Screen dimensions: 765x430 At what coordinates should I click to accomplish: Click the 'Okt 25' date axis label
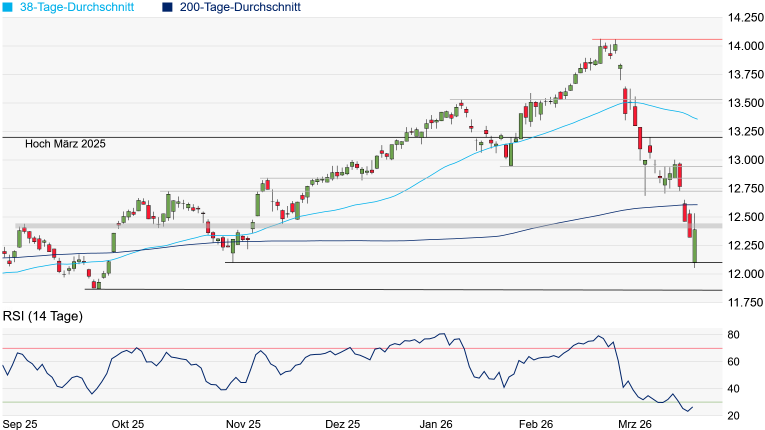(x=130, y=423)
